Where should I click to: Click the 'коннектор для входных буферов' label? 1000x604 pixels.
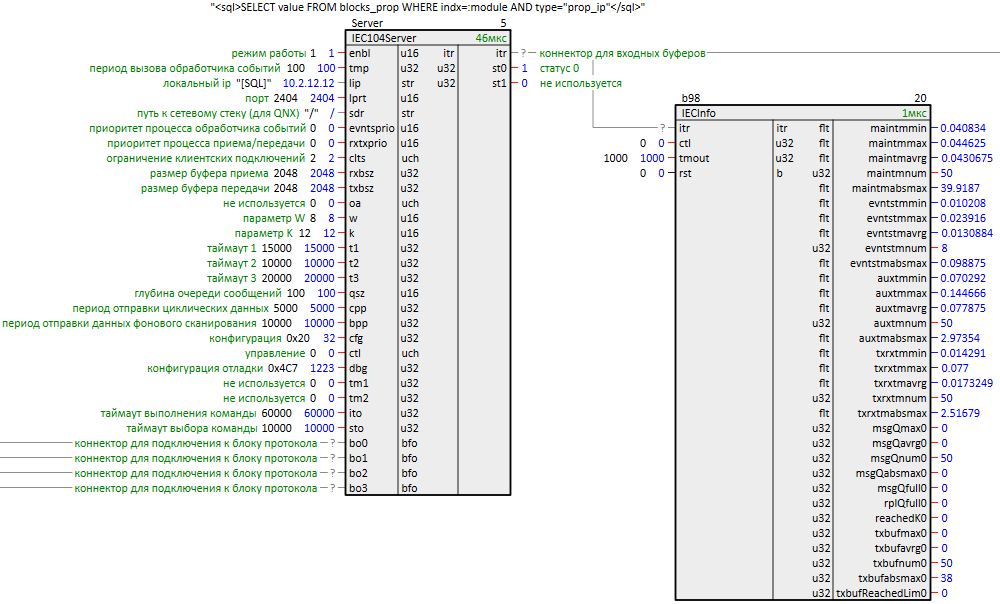click(622, 53)
